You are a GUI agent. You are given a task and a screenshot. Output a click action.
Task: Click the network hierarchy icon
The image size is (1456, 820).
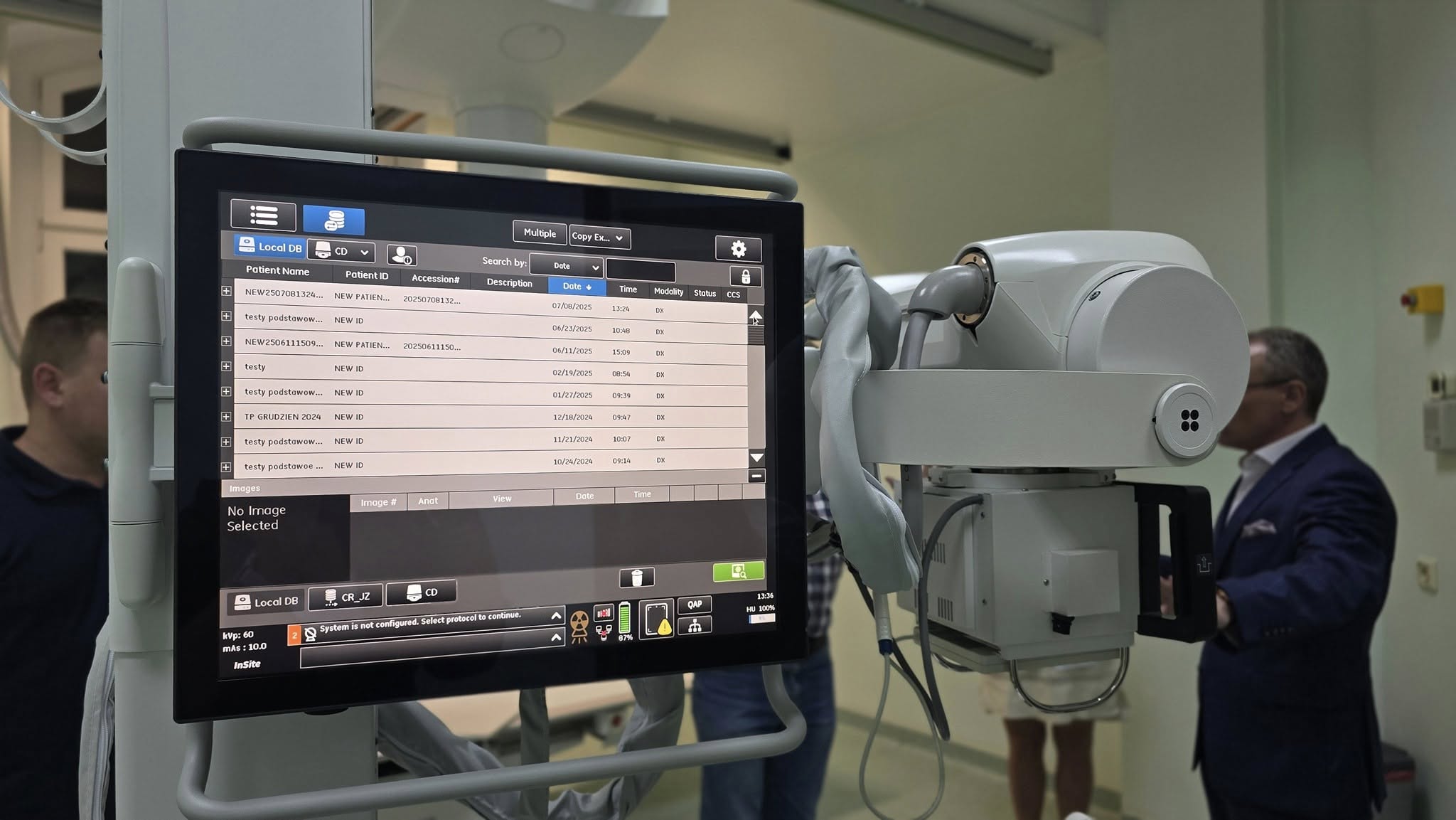click(695, 626)
